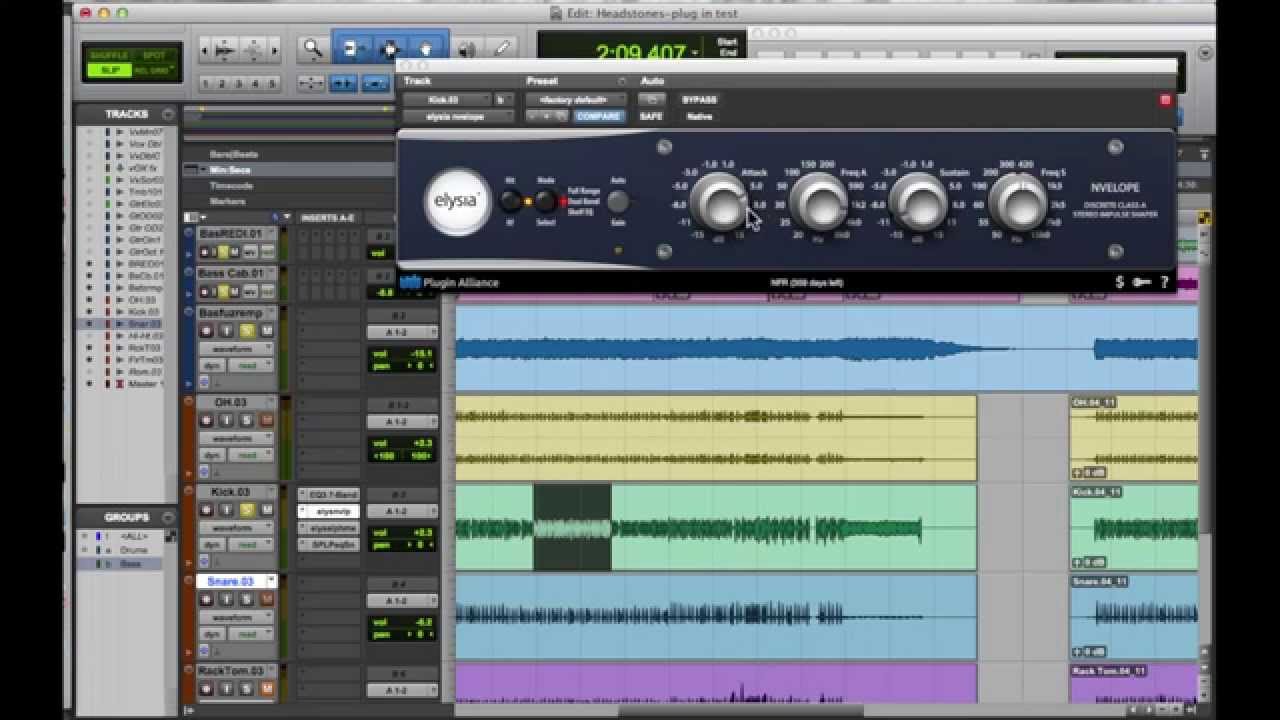1280x720 pixels.
Task: Select the Scrubber speaker tool
Action: (x=466, y=48)
